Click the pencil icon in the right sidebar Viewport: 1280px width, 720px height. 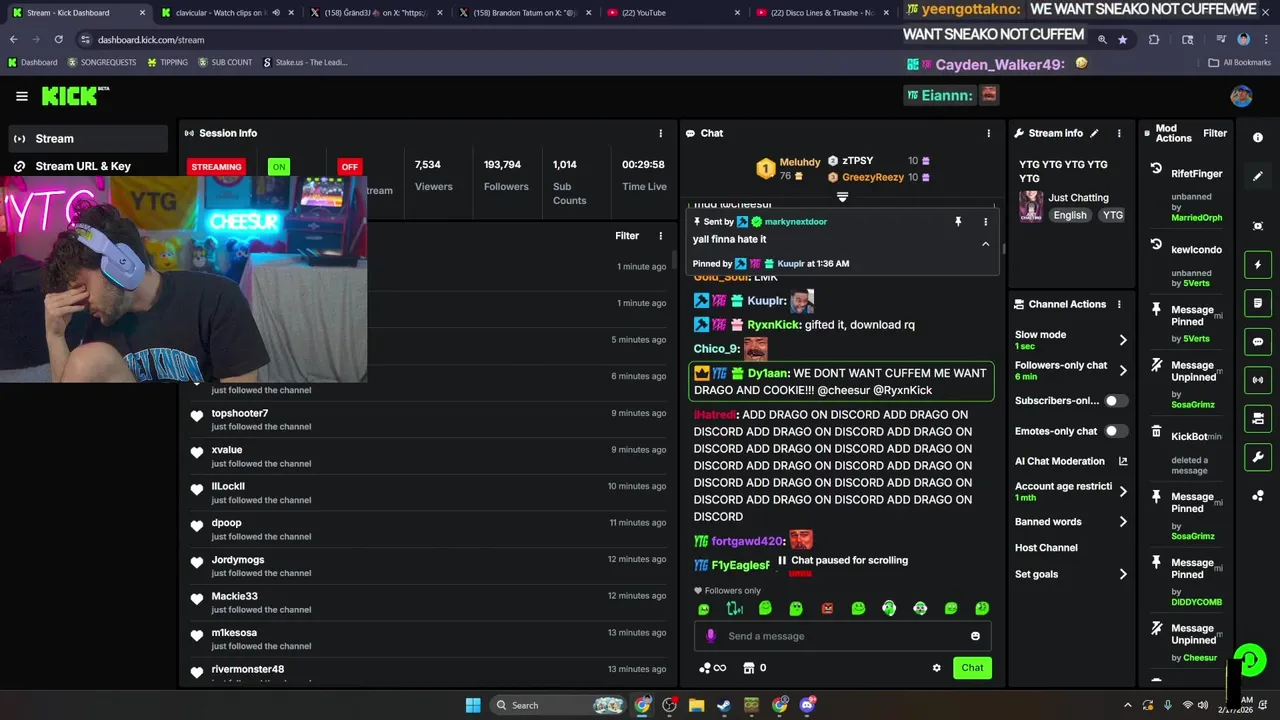[x=1258, y=176]
